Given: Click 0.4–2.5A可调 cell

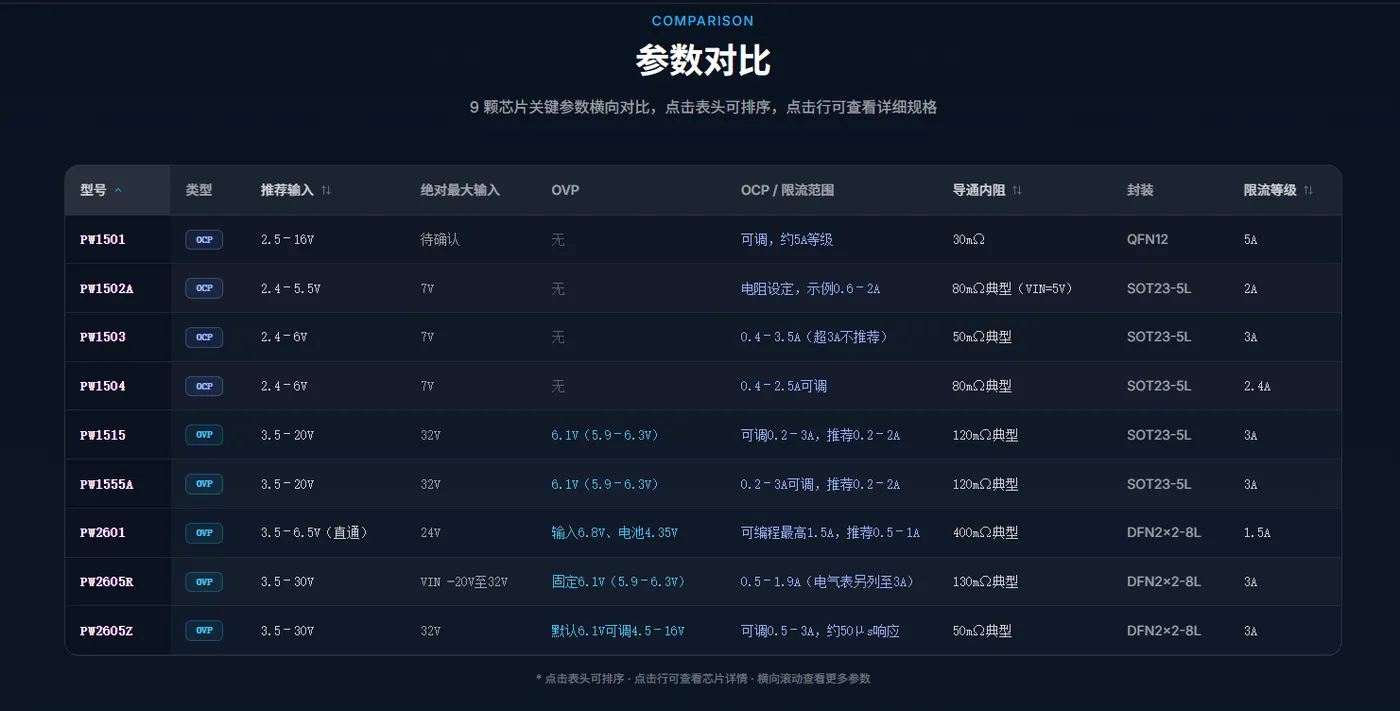Looking at the screenshot, I should 783,386.
